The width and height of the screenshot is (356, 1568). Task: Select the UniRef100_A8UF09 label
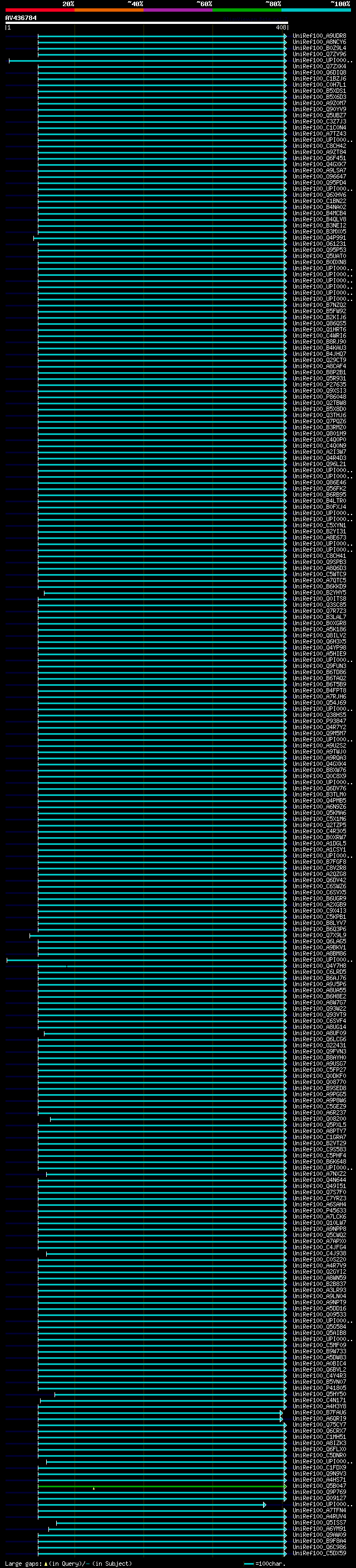pyautogui.click(x=319, y=1033)
